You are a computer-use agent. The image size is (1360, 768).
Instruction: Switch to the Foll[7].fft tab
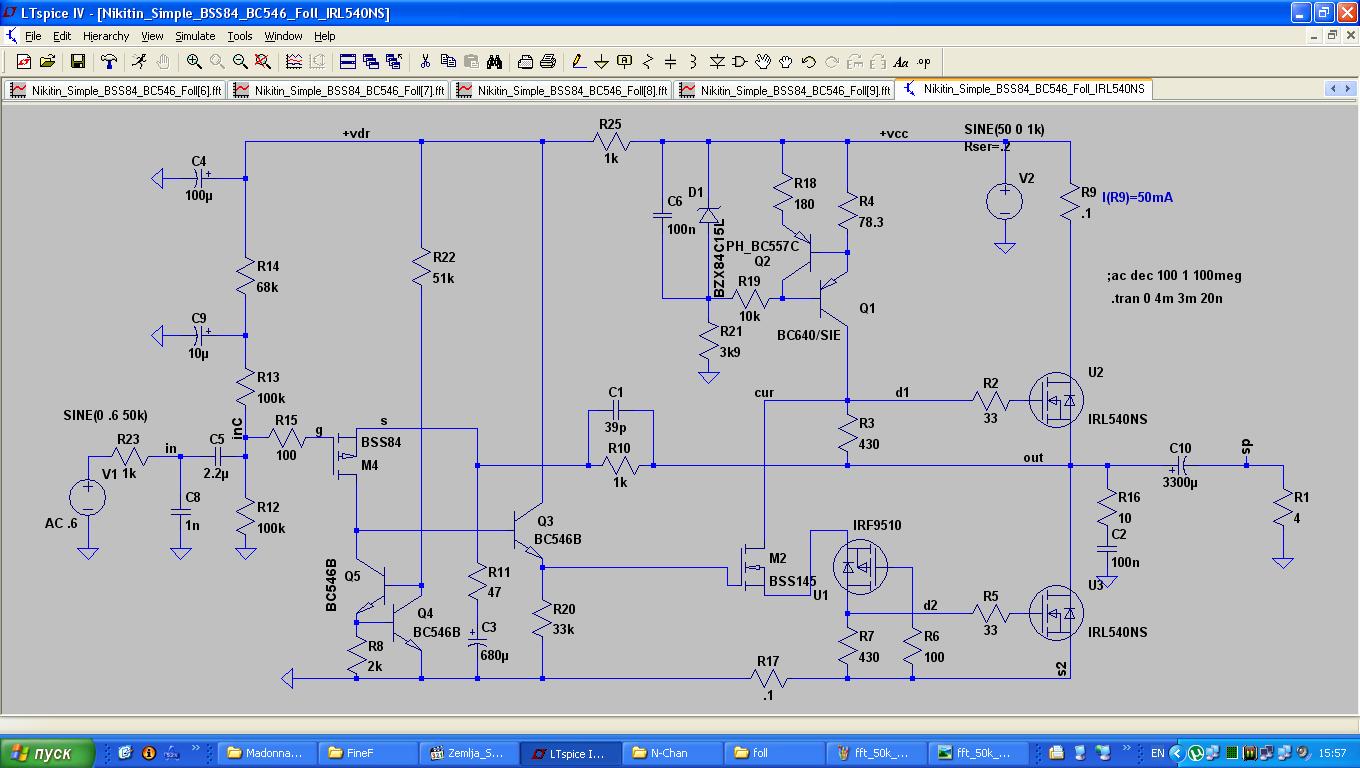[339, 89]
